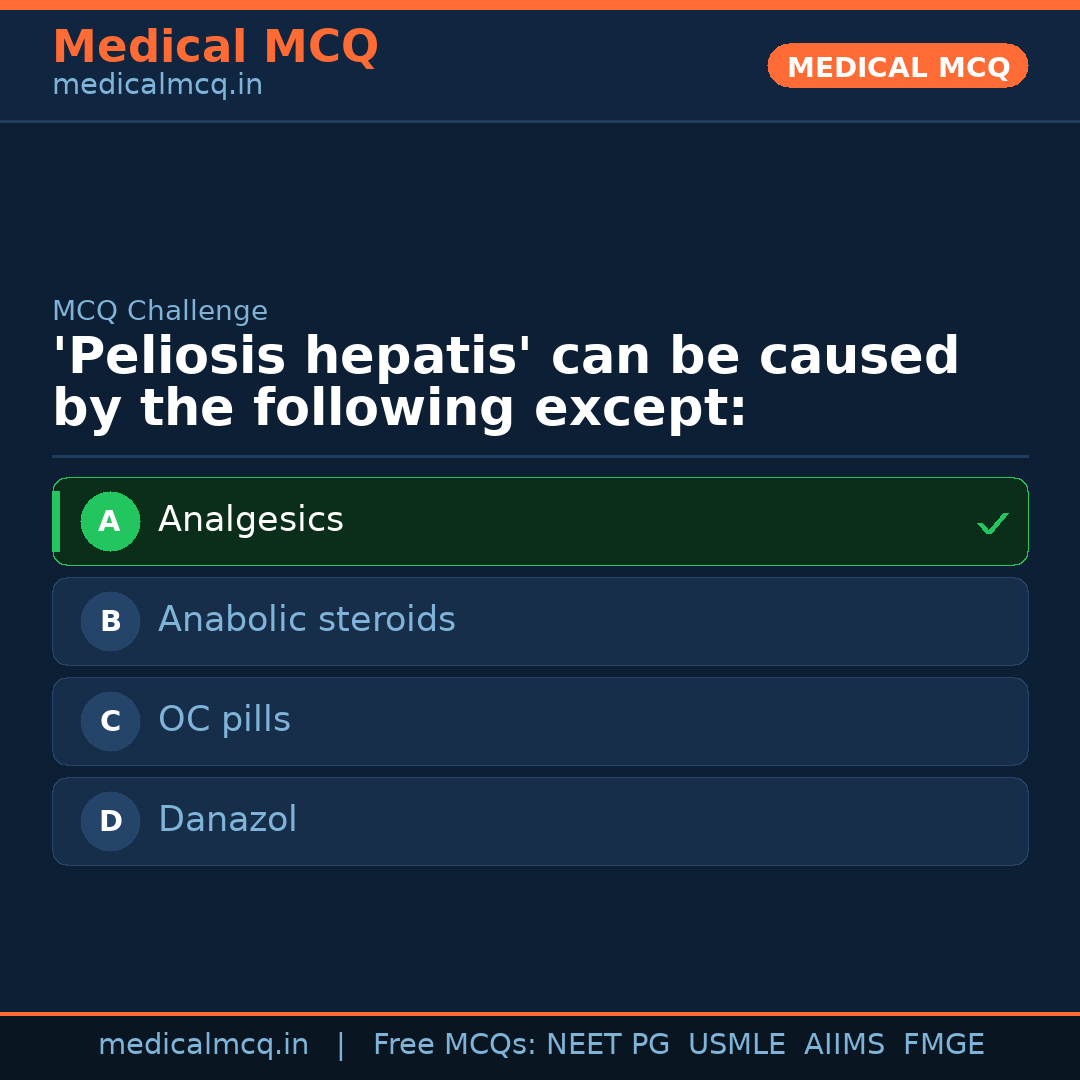The width and height of the screenshot is (1080, 1080).
Task: Click the D option circle badge
Action: 110,821
